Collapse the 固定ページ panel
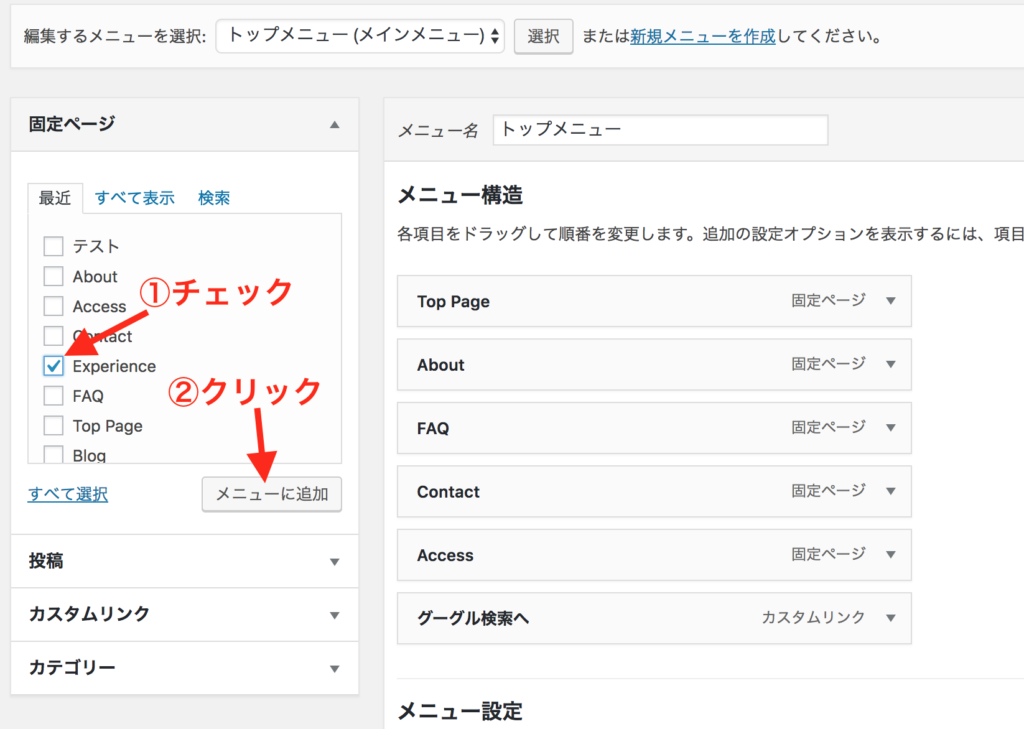This screenshot has width=1024, height=729. click(x=335, y=125)
